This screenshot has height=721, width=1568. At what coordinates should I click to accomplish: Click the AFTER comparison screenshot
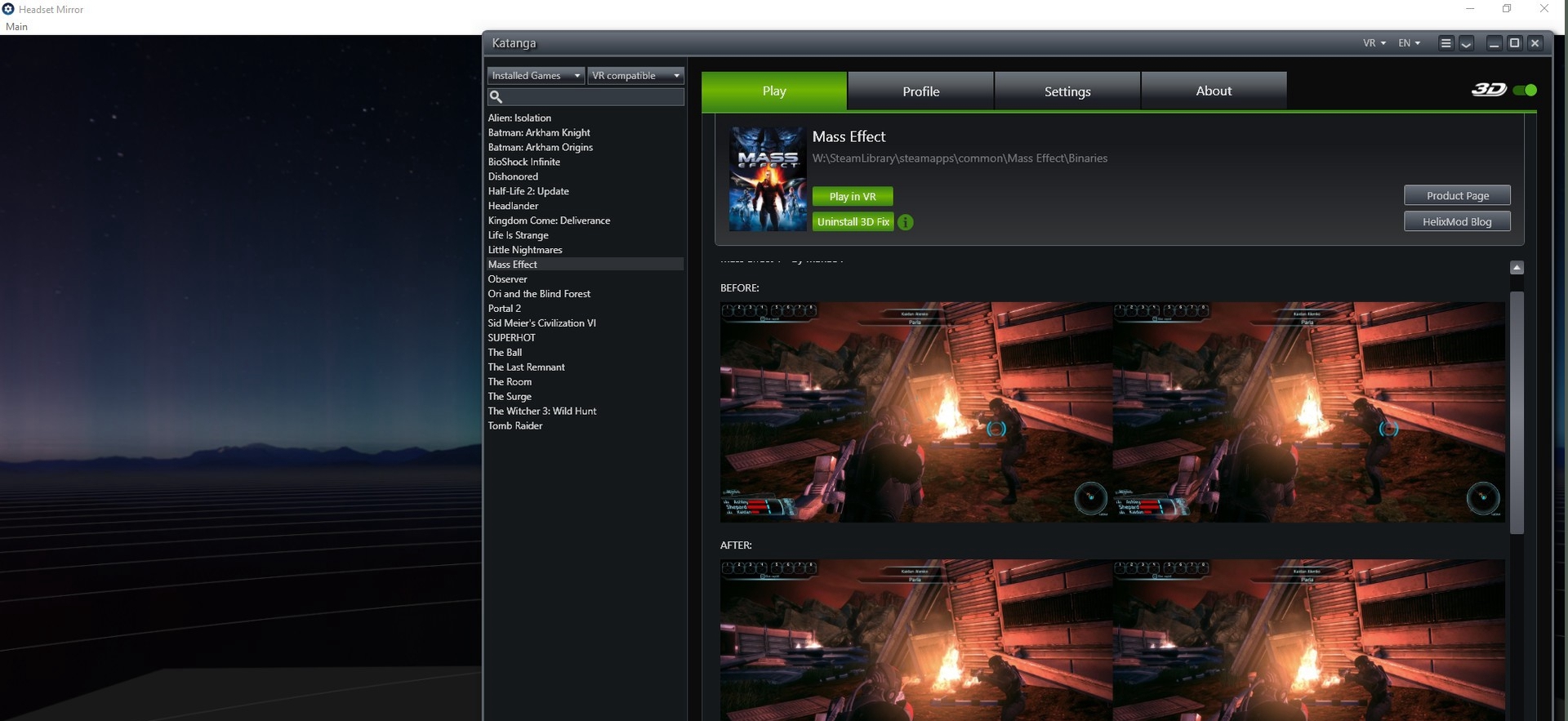(1112, 640)
